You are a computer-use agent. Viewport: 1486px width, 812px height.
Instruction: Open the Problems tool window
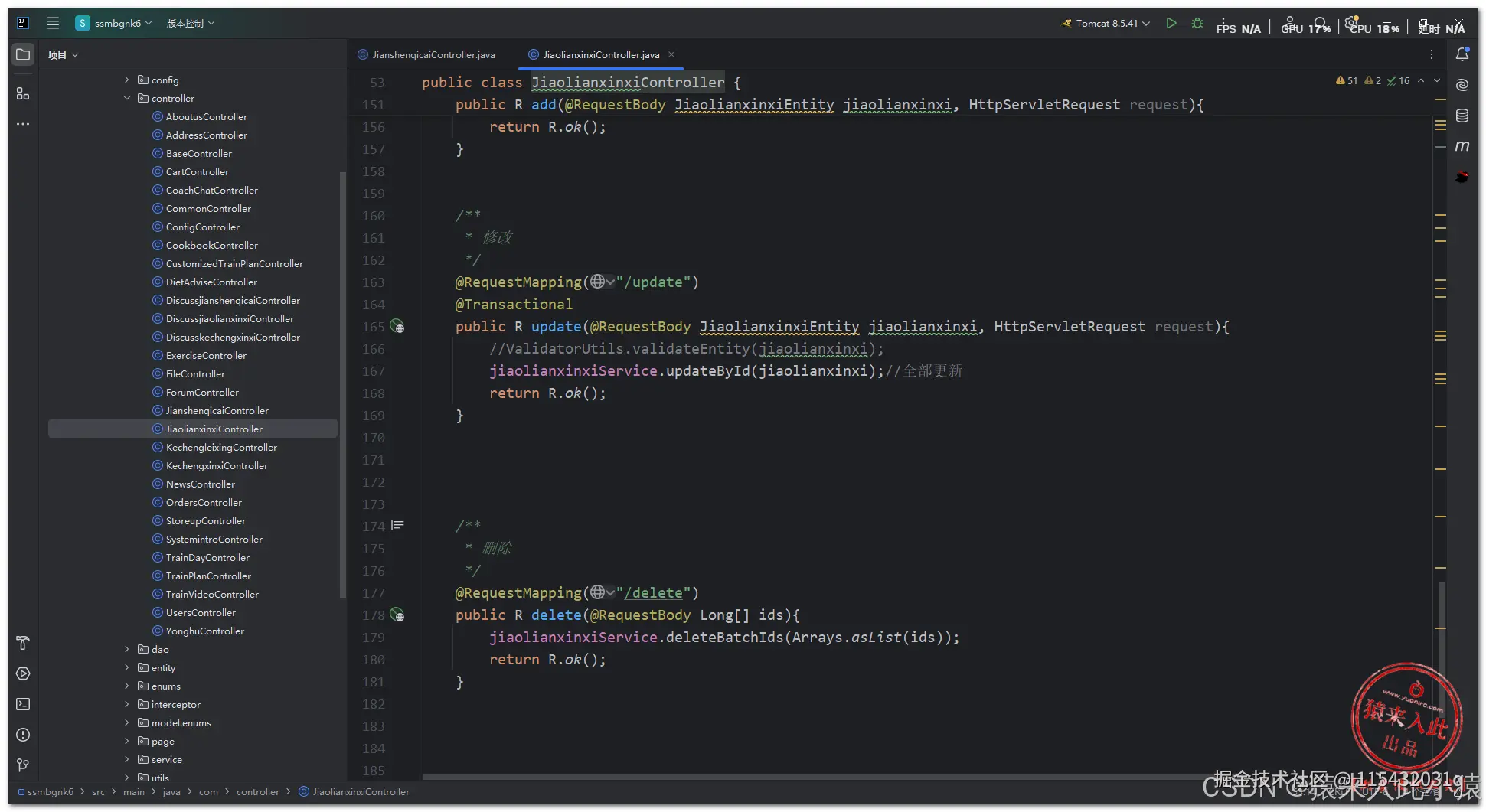[x=23, y=735]
